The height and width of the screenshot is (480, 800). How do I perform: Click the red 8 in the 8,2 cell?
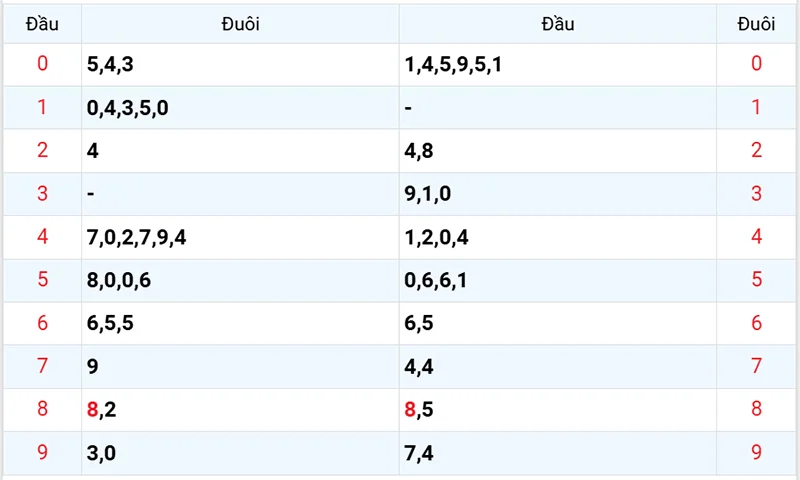pos(93,409)
